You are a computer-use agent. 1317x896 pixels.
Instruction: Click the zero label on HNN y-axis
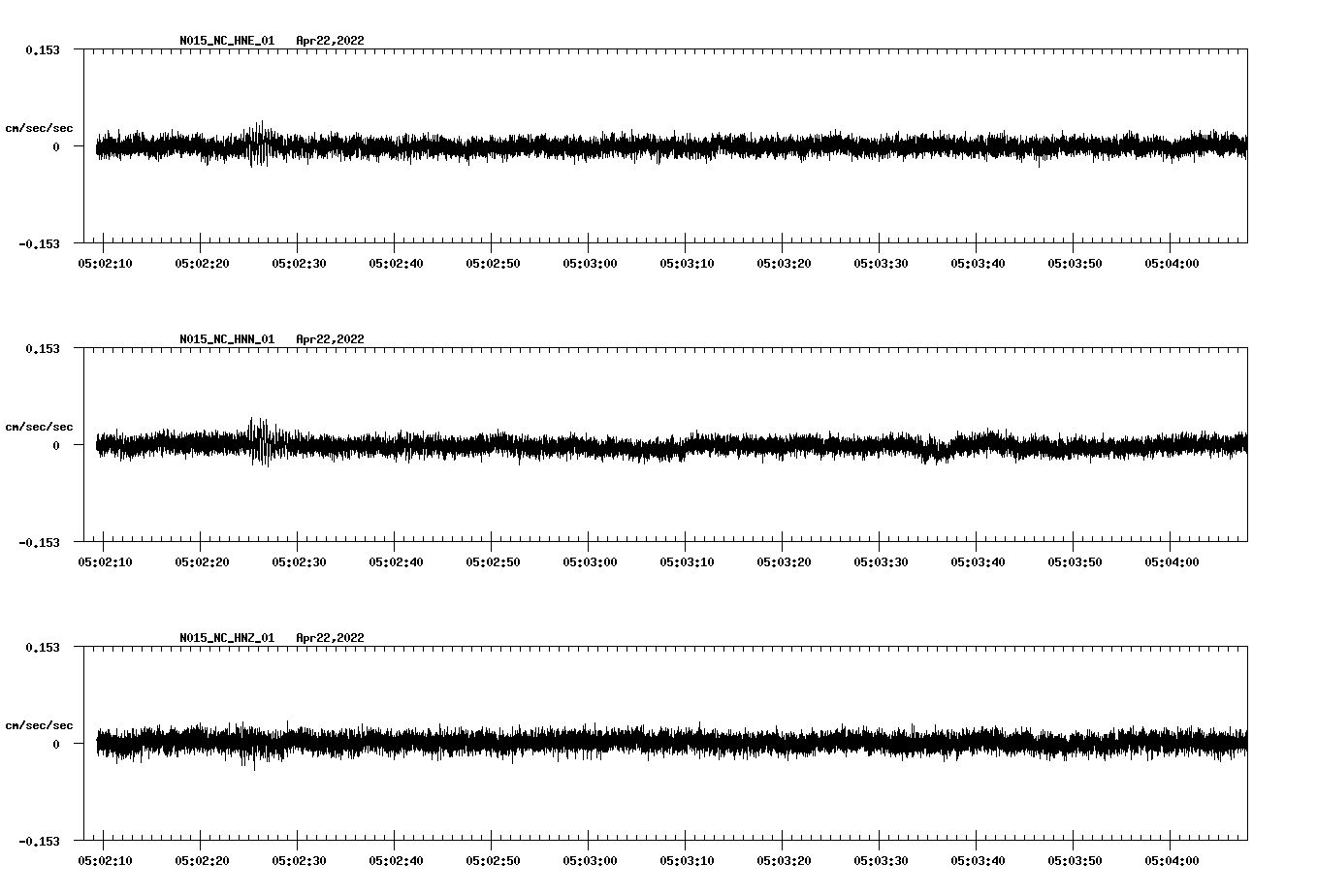coord(56,445)
